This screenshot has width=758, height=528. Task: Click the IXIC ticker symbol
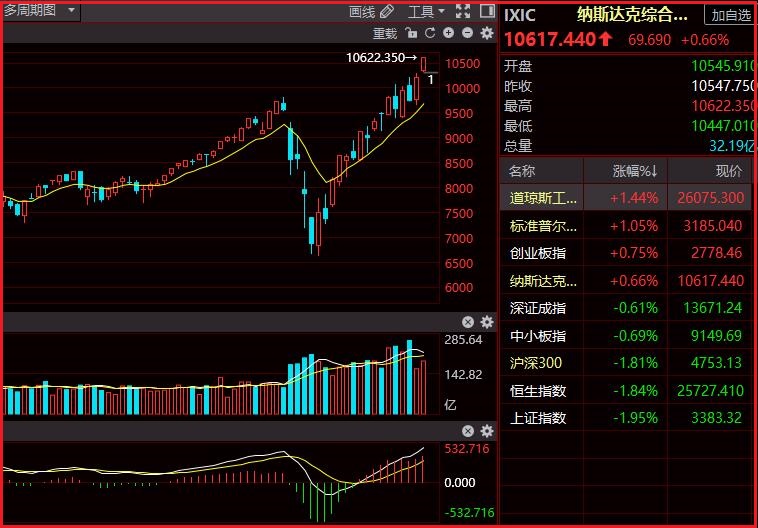click(520, 15)
